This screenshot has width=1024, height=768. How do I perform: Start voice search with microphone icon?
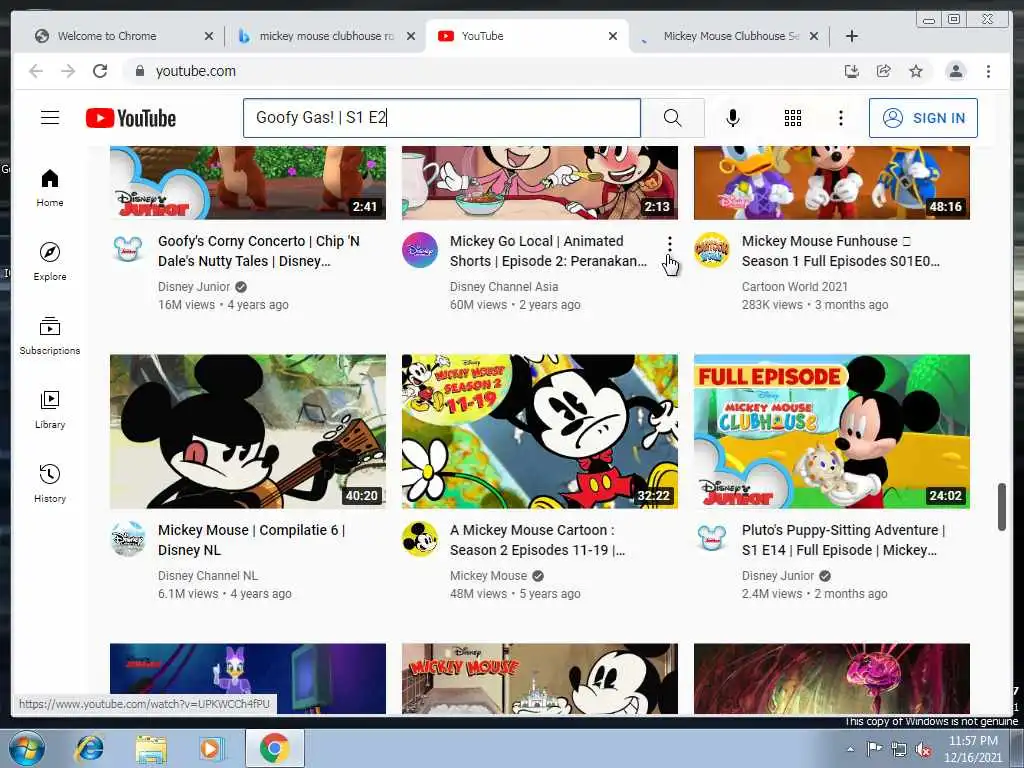[733, 118]
